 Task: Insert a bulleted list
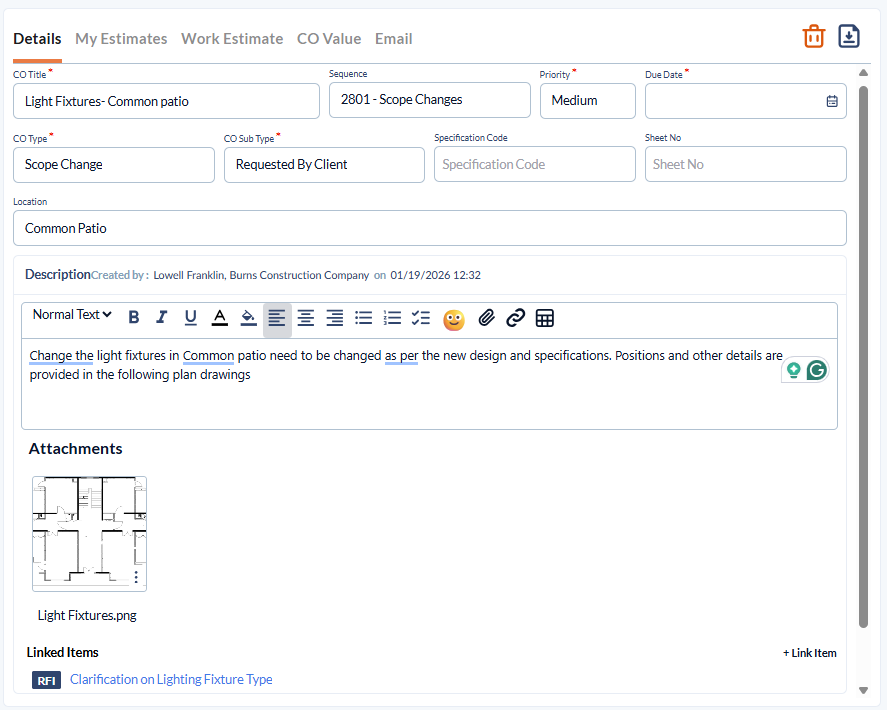click(x=364, y=318)
